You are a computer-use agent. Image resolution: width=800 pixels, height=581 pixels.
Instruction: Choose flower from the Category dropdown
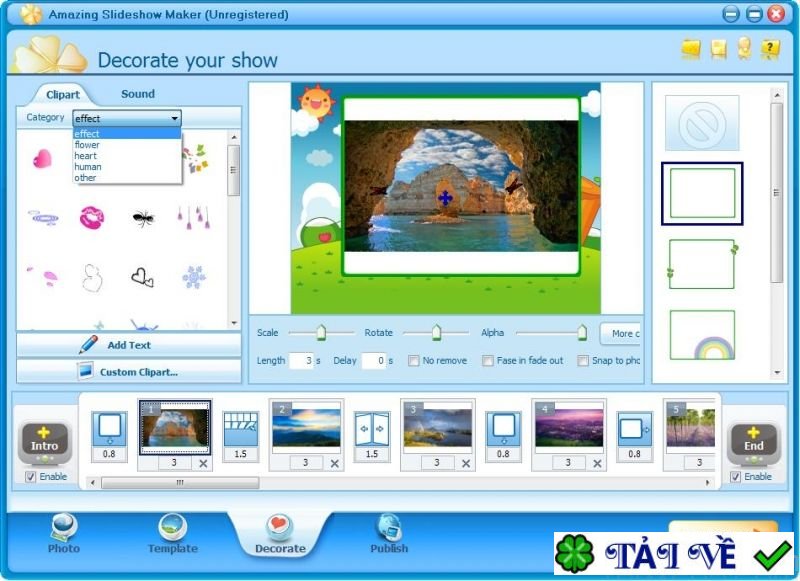coord(88,145)
